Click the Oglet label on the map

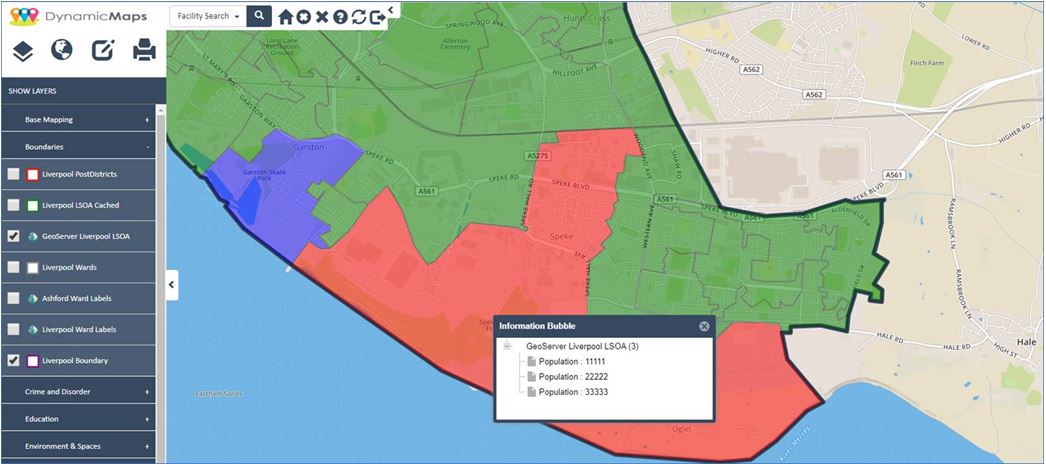click(682, 430)
